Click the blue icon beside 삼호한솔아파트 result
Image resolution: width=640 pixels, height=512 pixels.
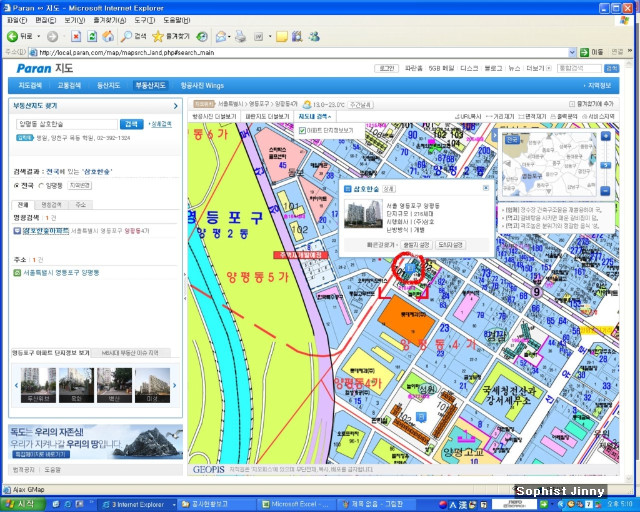point(17,231)
